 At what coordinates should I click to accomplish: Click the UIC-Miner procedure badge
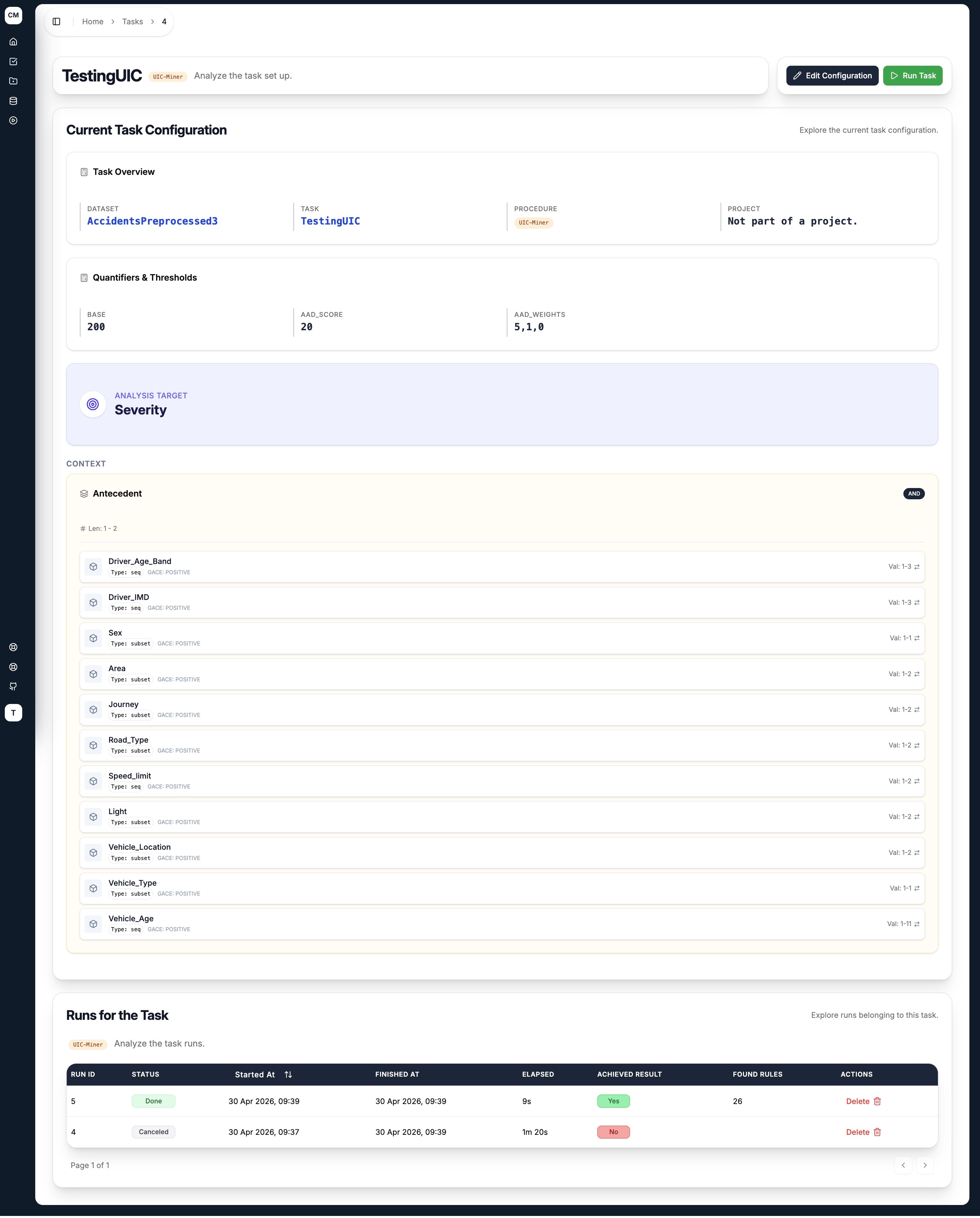[534, 223]
